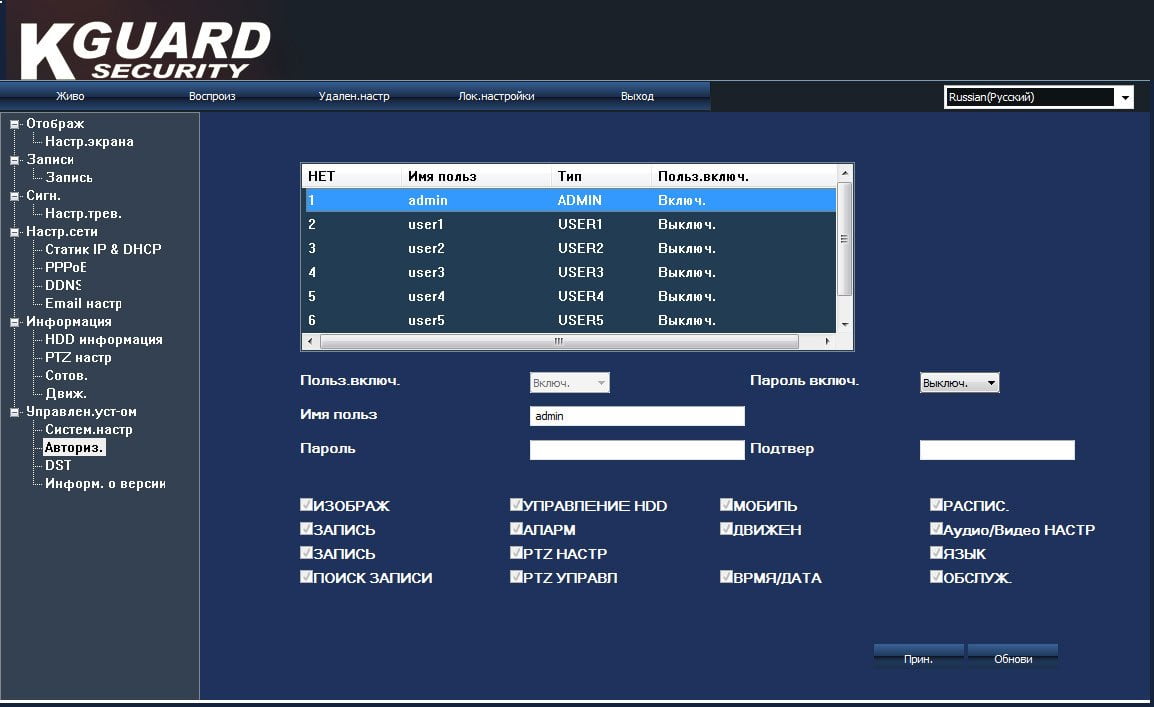Click the Прин. apply button
The height and width of the screenshot is (707, 1154).
918,658
